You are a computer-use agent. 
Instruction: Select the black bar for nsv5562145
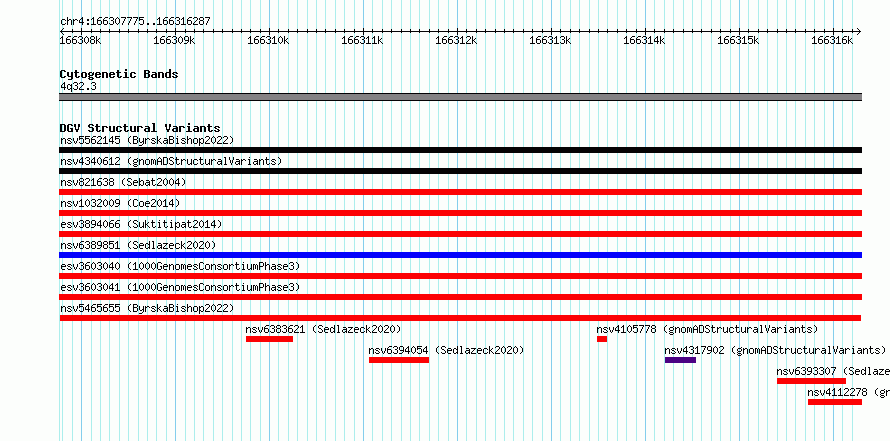(460, 150)
